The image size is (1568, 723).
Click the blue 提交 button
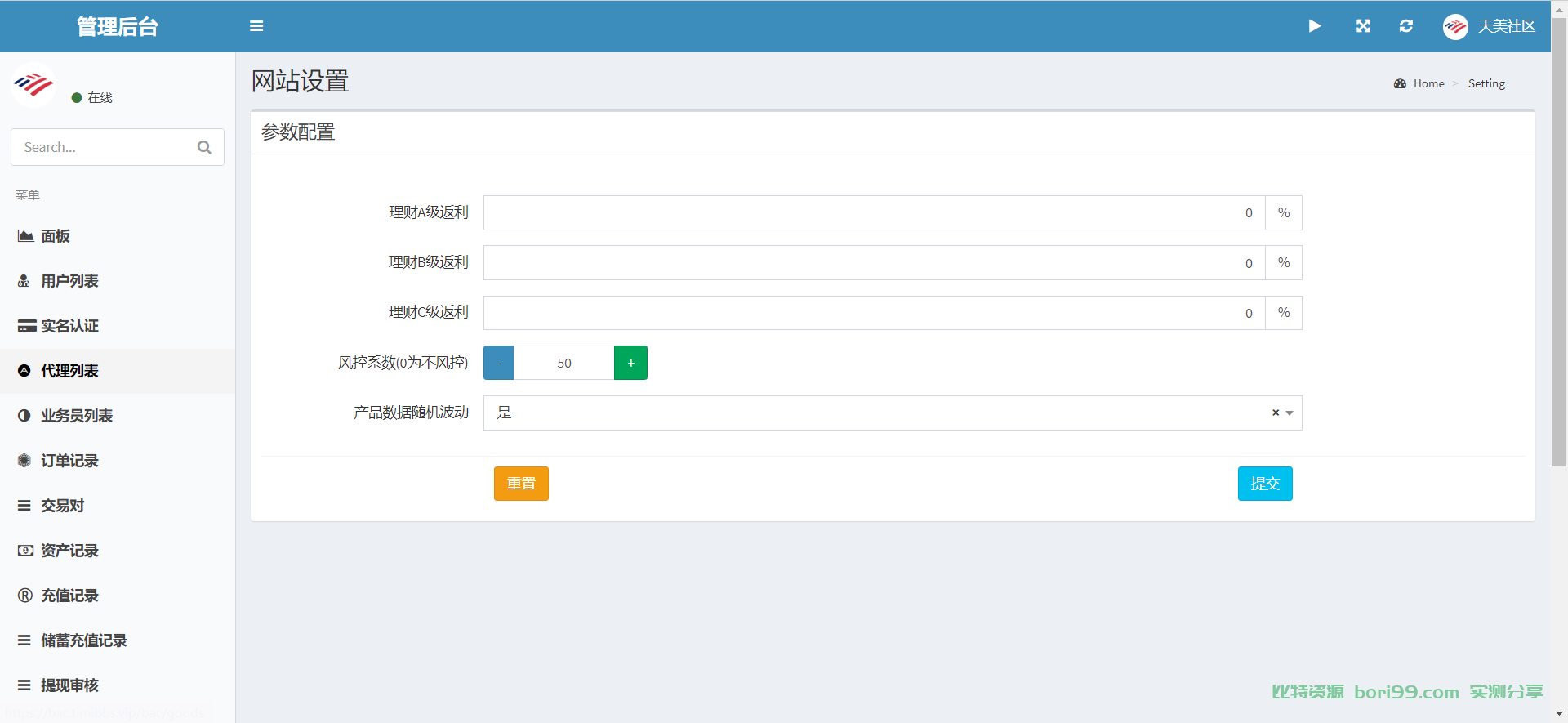tap(1265, 484)
